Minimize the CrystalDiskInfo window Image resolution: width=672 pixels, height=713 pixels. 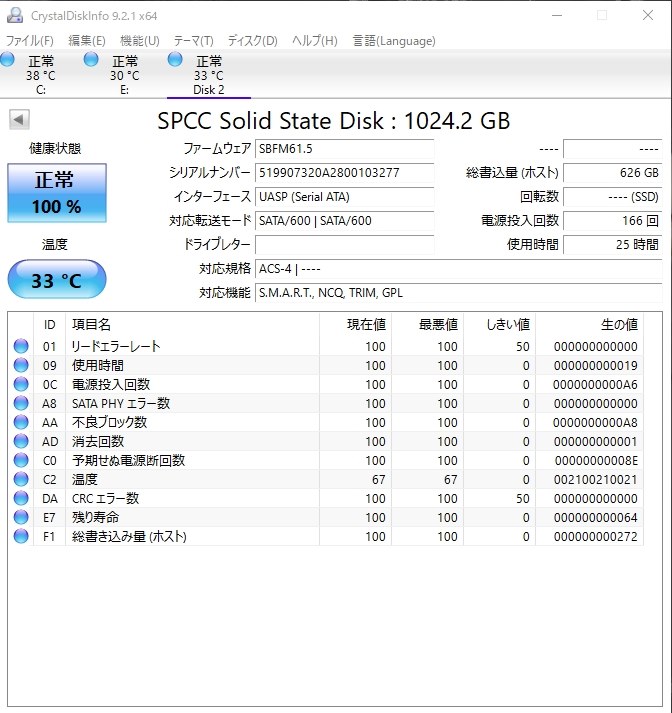pyautogui.click(x=557, y=15)
